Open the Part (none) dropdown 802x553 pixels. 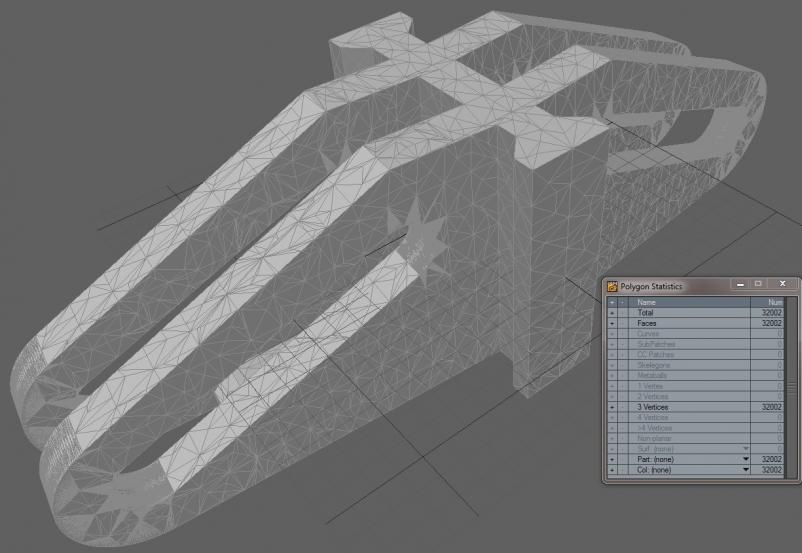click(x=745, y=459)
